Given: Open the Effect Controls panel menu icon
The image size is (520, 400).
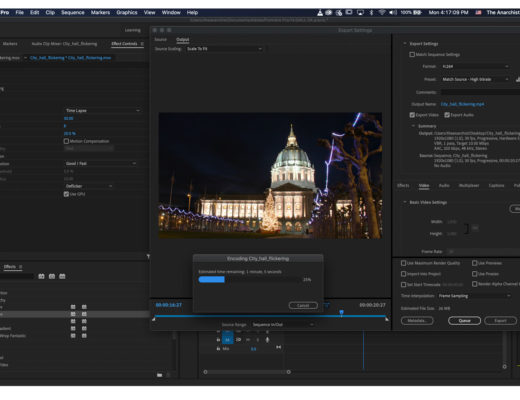Looking at the screenshot, I should [x=142, y=44].
